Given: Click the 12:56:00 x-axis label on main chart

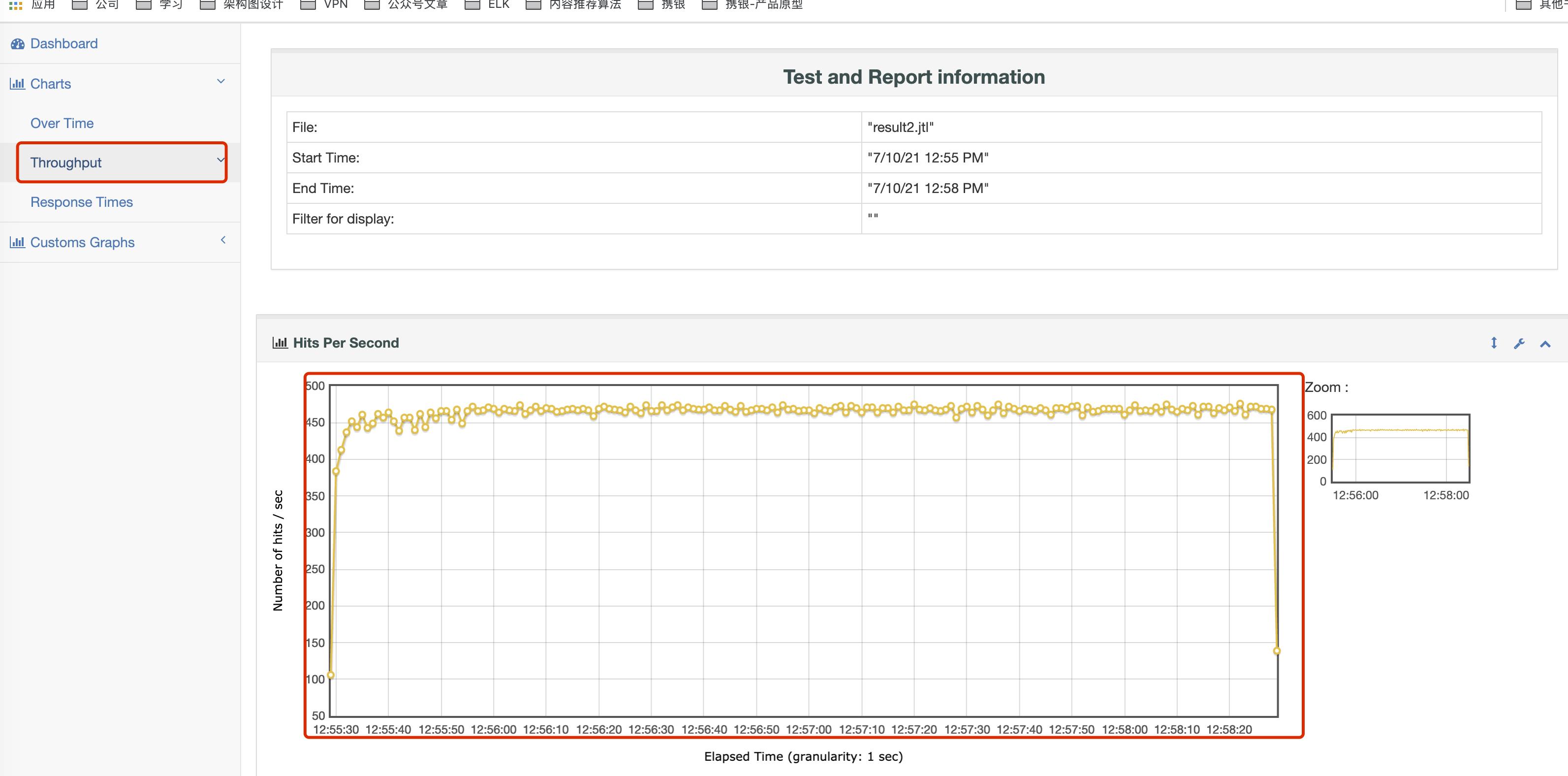Looking at the screenshot, I should tap(493, 729).
